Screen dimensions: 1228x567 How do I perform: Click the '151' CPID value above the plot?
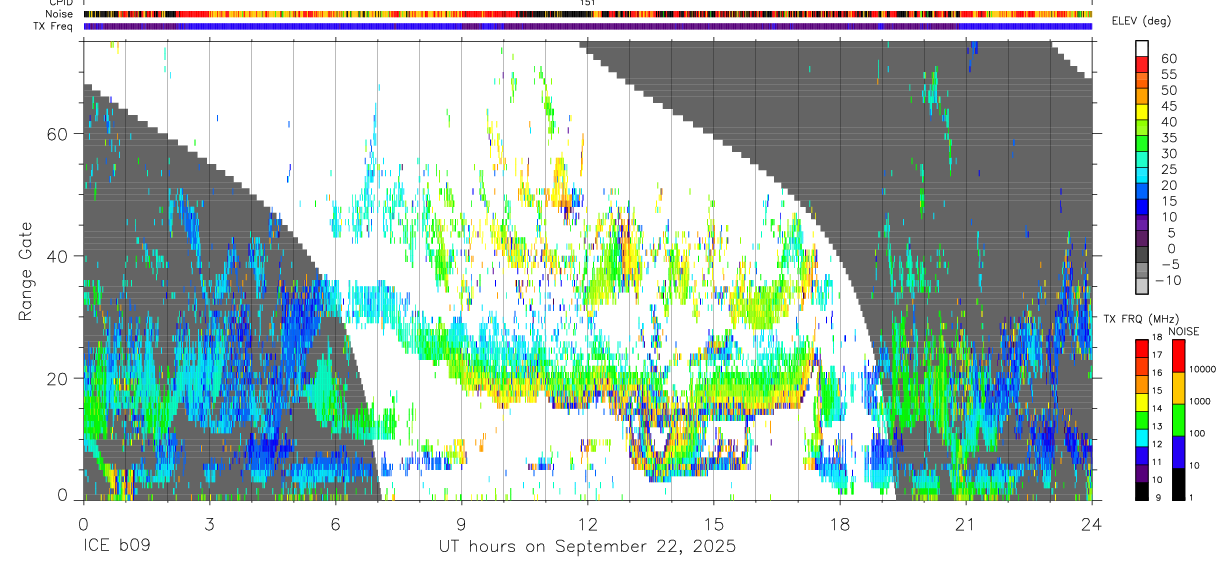[588, 4]
